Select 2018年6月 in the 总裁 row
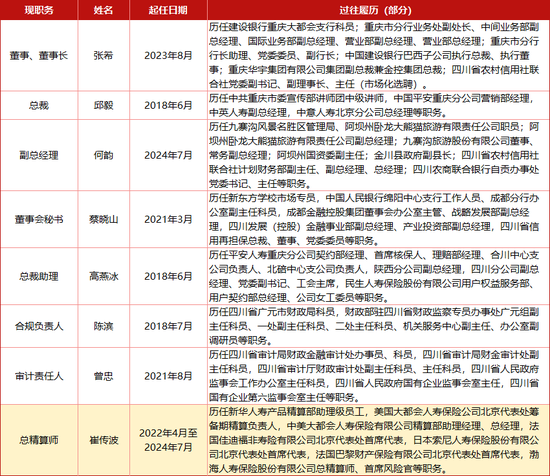Viewport: 550px width, 476px height. [x=168, y=105]
